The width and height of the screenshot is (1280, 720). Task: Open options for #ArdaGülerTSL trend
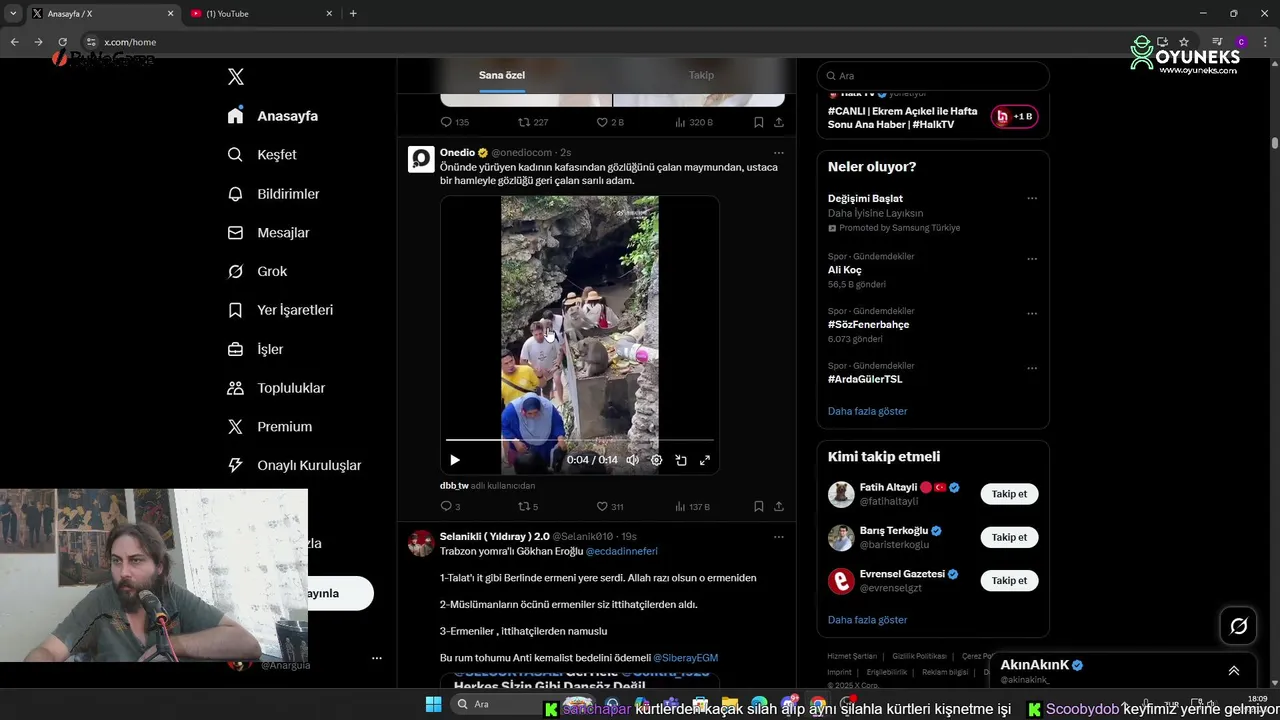[1032, 369]
